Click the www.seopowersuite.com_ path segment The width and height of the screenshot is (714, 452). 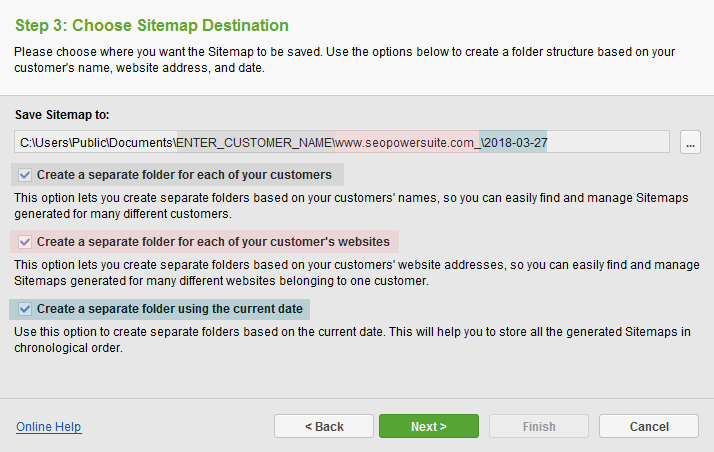[407, 142]
